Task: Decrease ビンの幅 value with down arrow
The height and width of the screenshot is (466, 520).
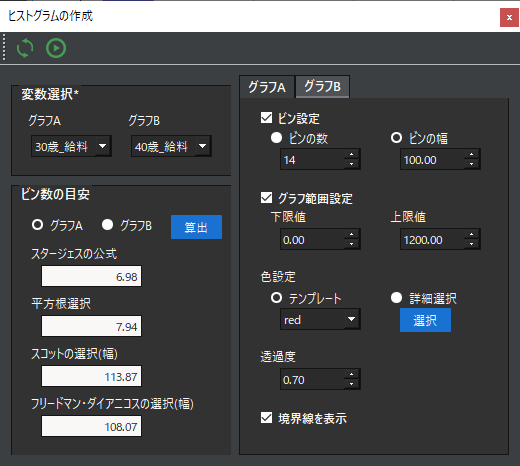Action: tap(471, 164)
